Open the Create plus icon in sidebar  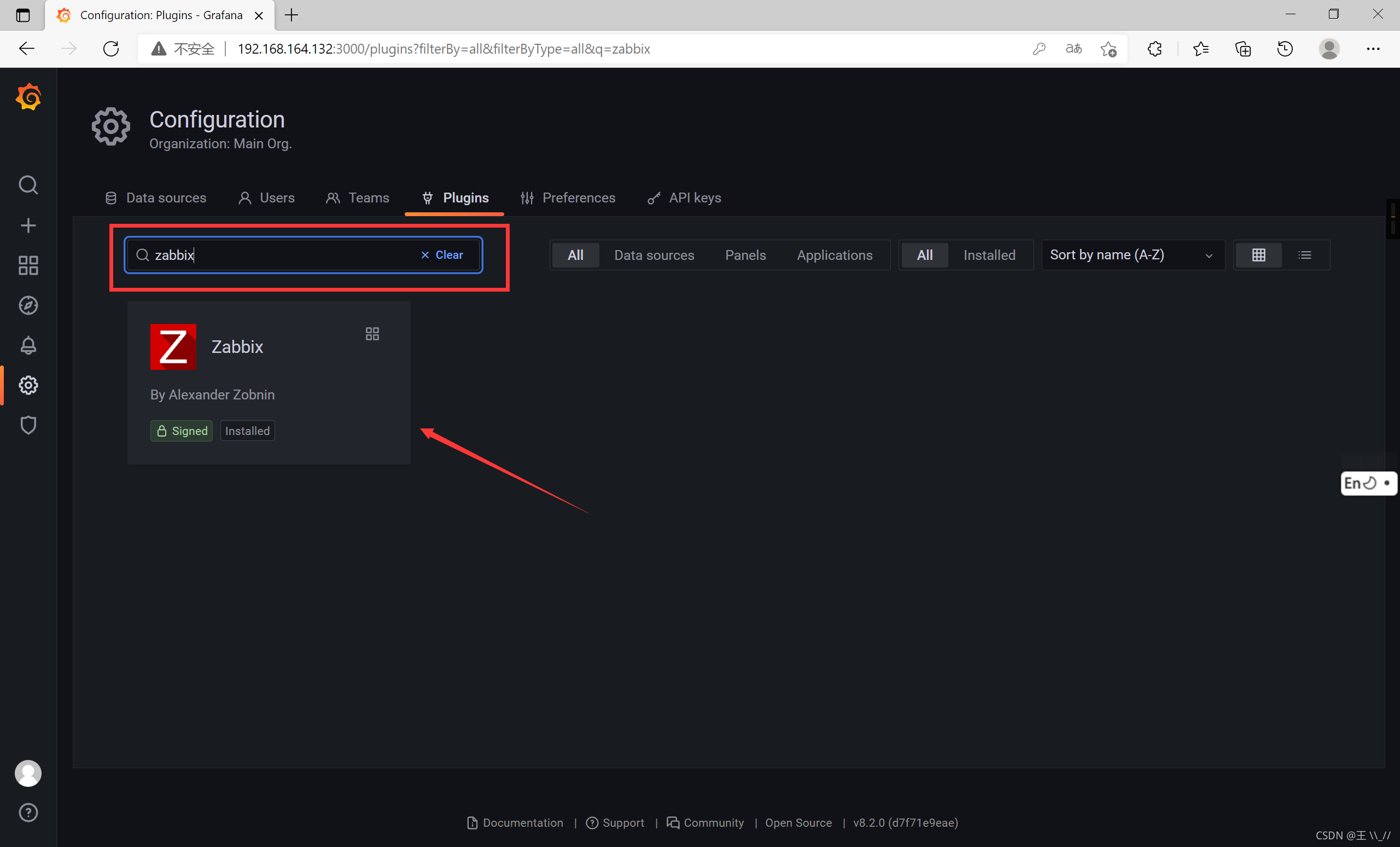(28, 225)
